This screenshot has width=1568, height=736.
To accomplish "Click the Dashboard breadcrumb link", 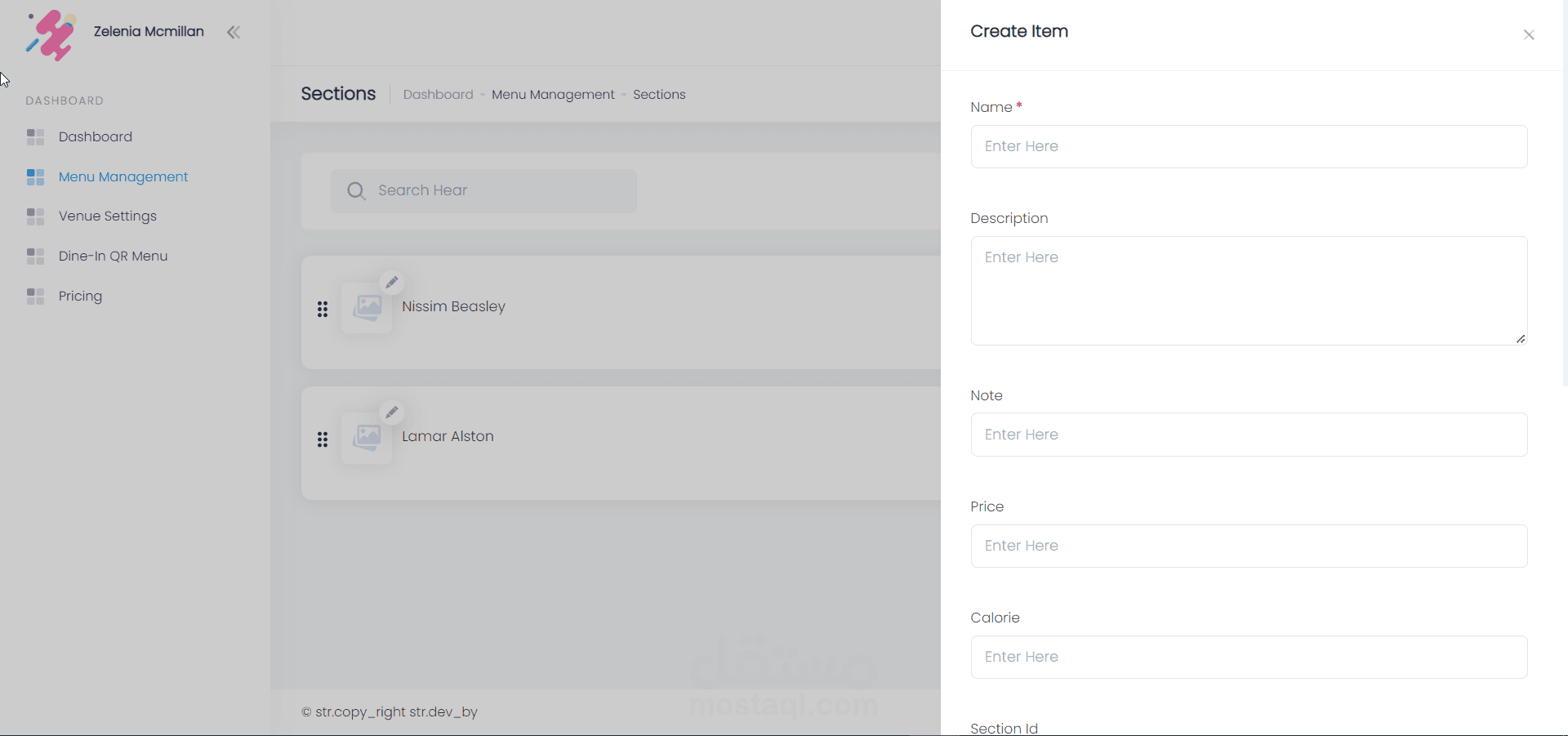I will pos(438,95).
